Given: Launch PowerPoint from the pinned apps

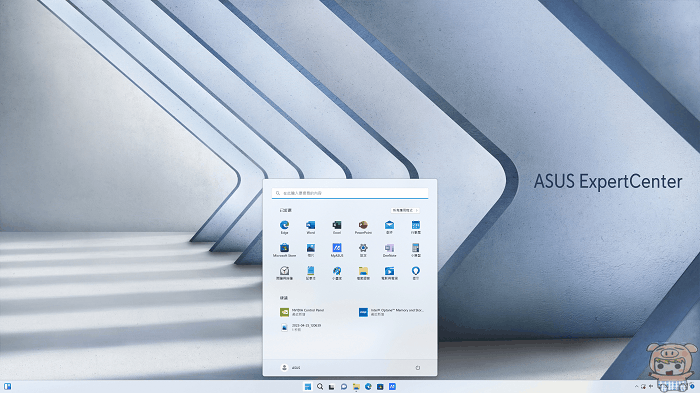Looking at the screenshot, I should pyautogui.click(x=363, y=227).
